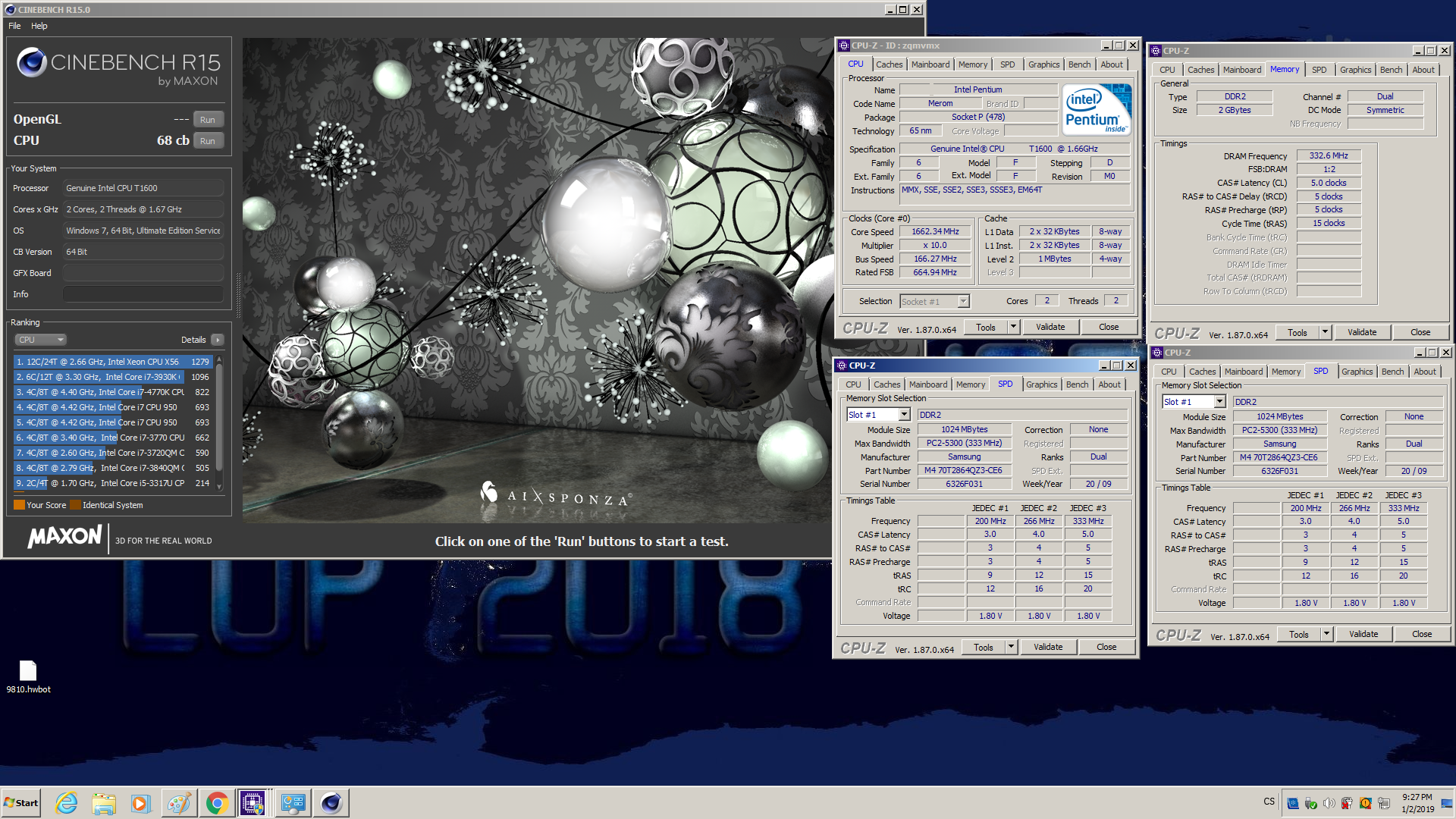
Task: Open the network connection tray icon
Action: coord(1384,803)
